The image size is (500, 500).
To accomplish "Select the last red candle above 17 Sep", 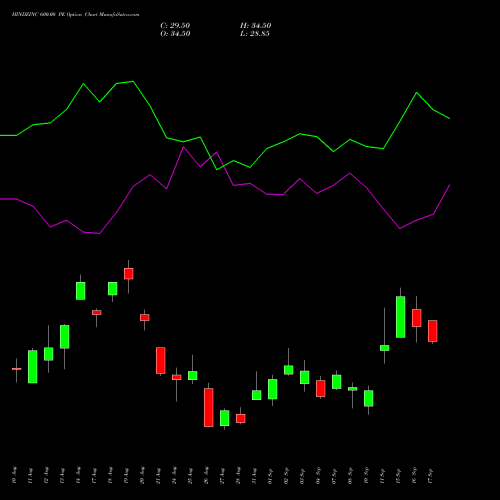I will tap(433, 331).
